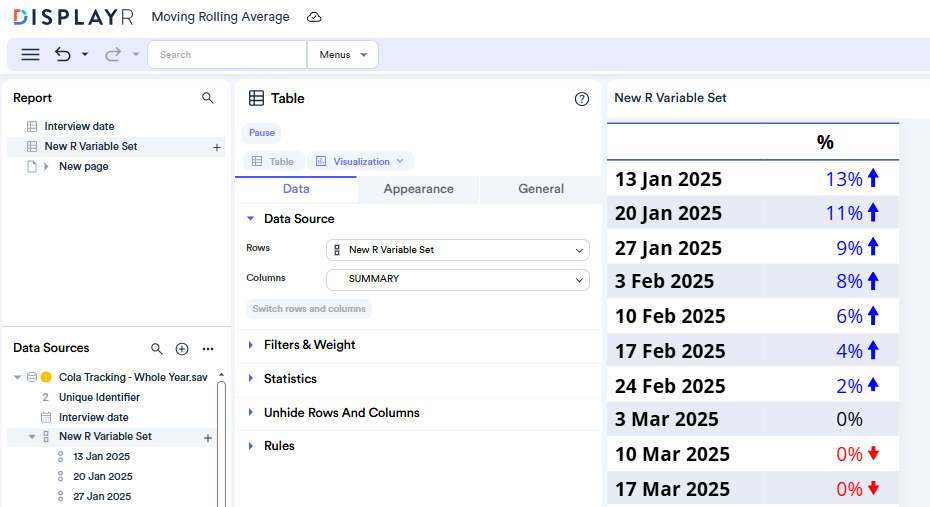Image resolution: width=930 pixels, height=507 pixels.
Task: Expand the Filters & Weight section
Action: (x=309, y=345)
